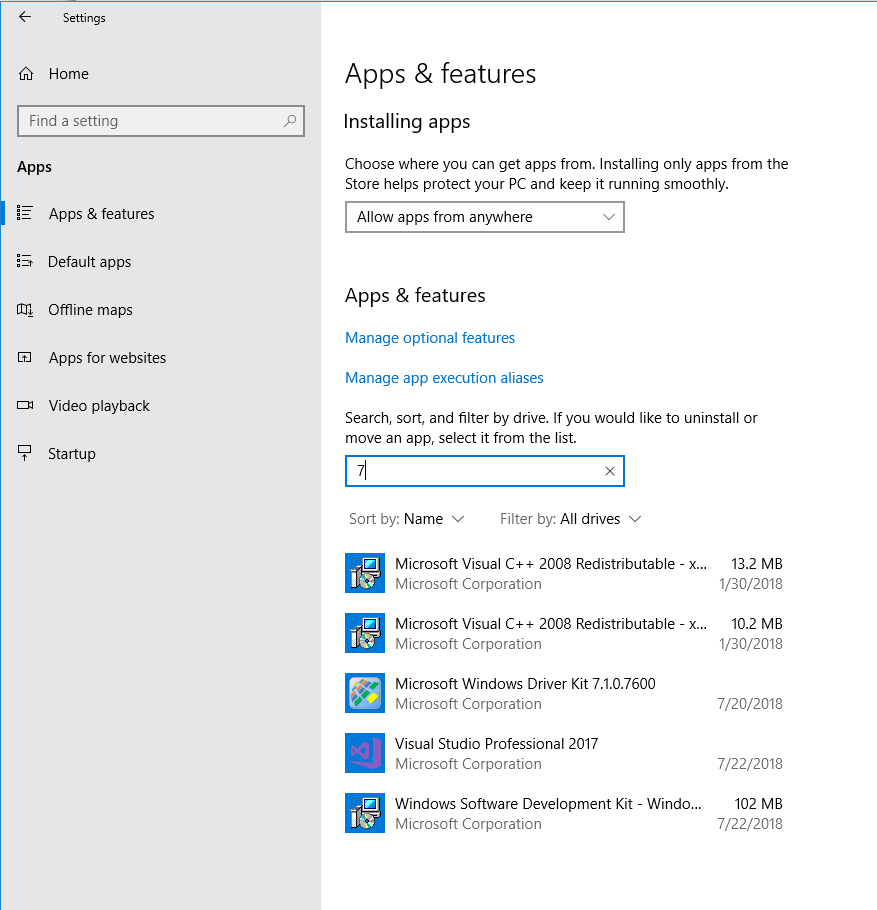The image size is (877, 910).
Task: Focus the Find a setting search field
Action: tap(161, 121)
